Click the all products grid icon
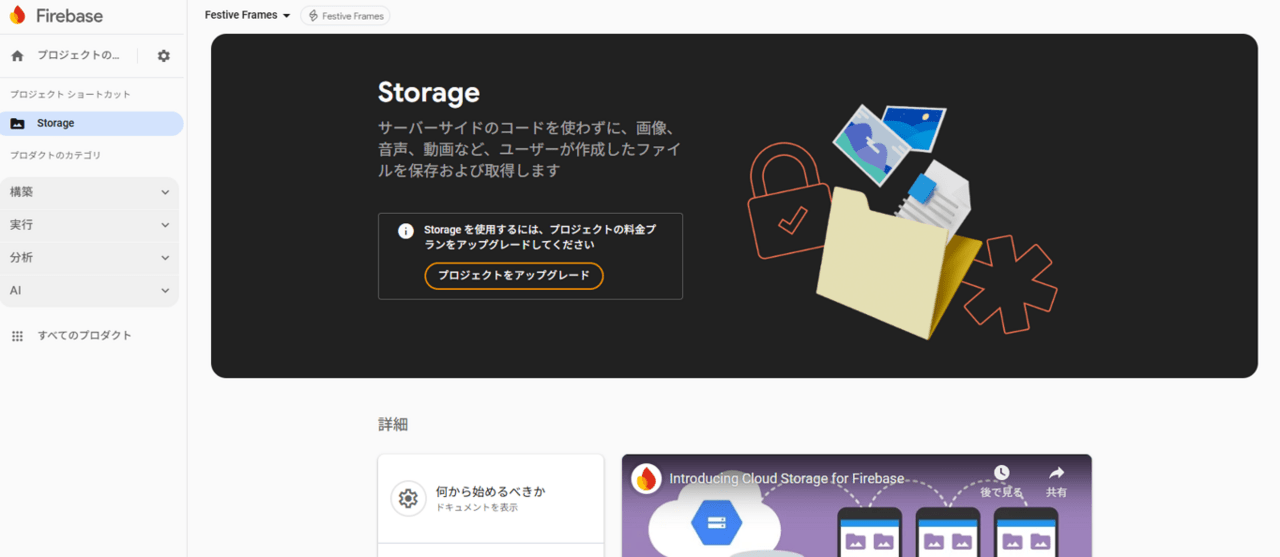 tap(17, 336)
